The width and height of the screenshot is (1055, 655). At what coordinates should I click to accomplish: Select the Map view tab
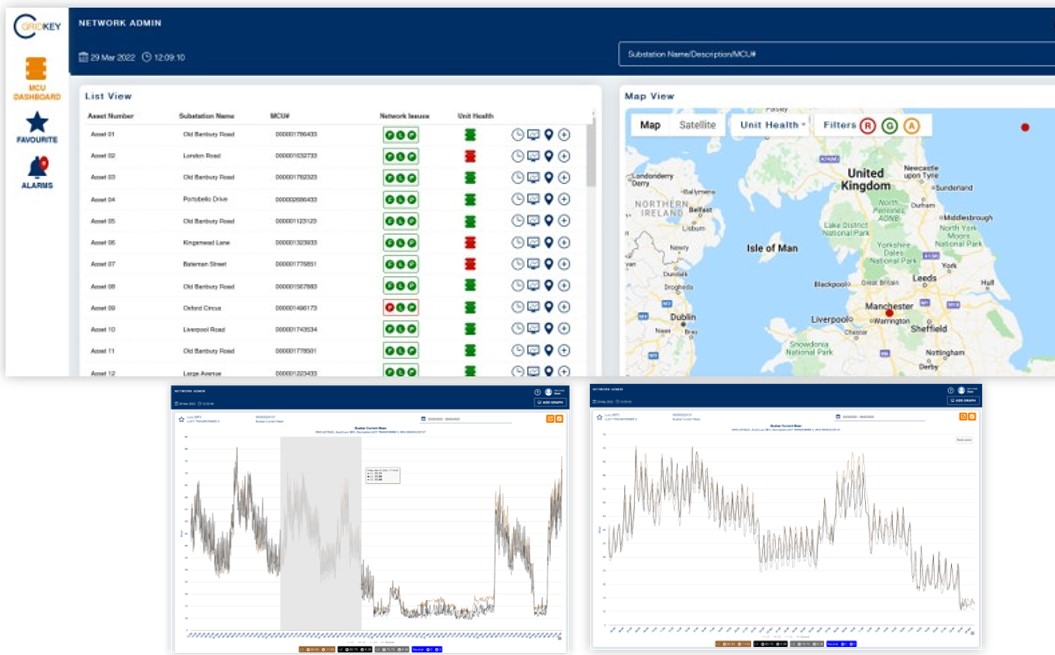650,125
